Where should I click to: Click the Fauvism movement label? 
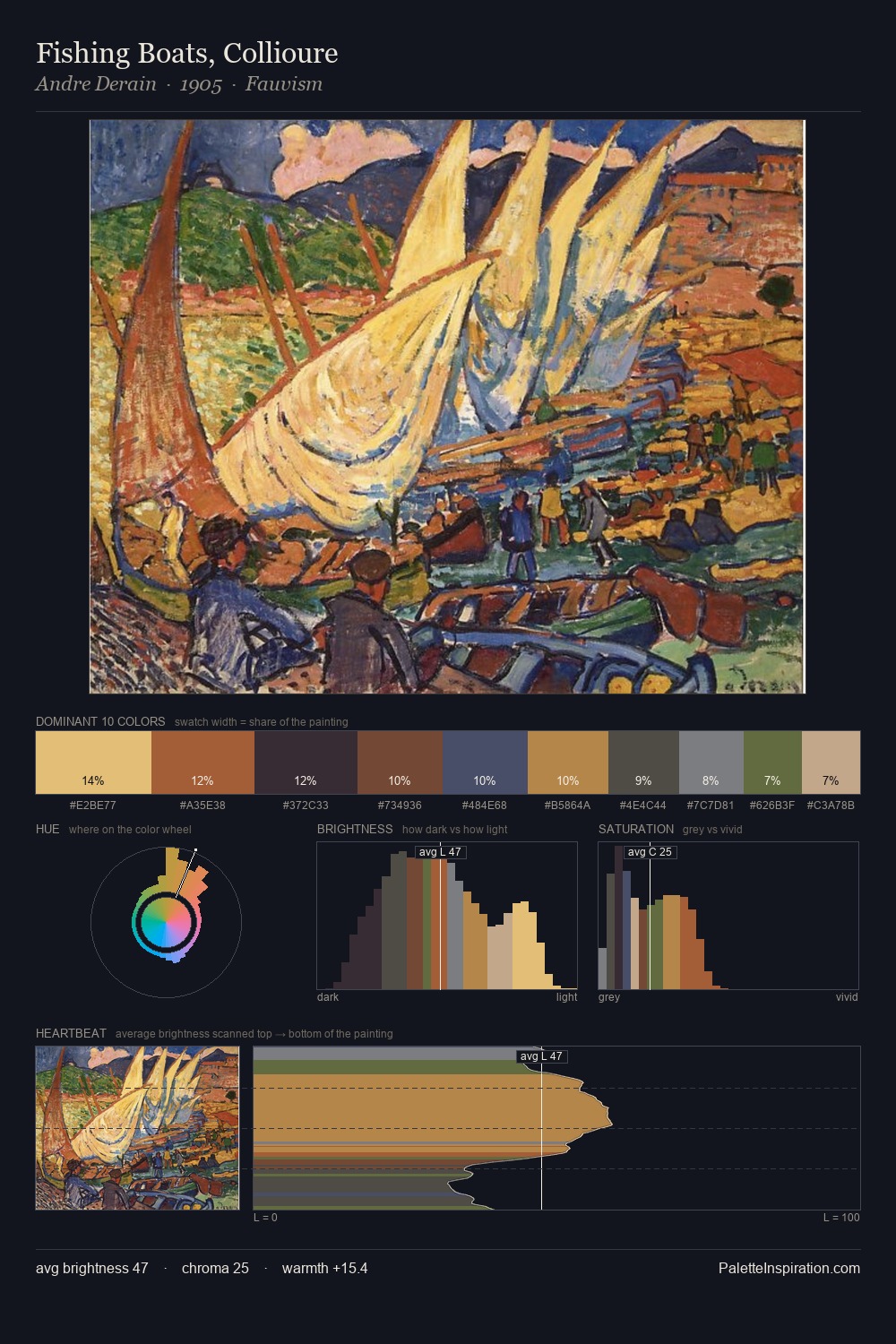click(x=284, y=84)
